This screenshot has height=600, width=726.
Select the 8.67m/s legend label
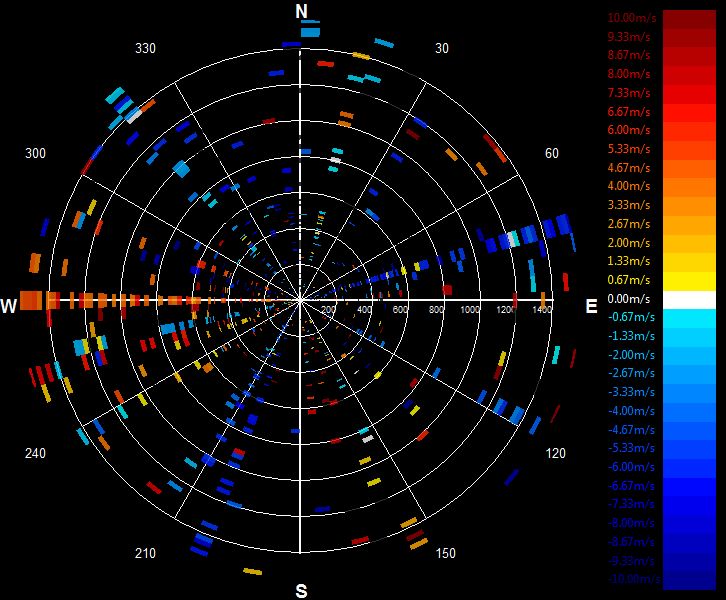(629, 55)
